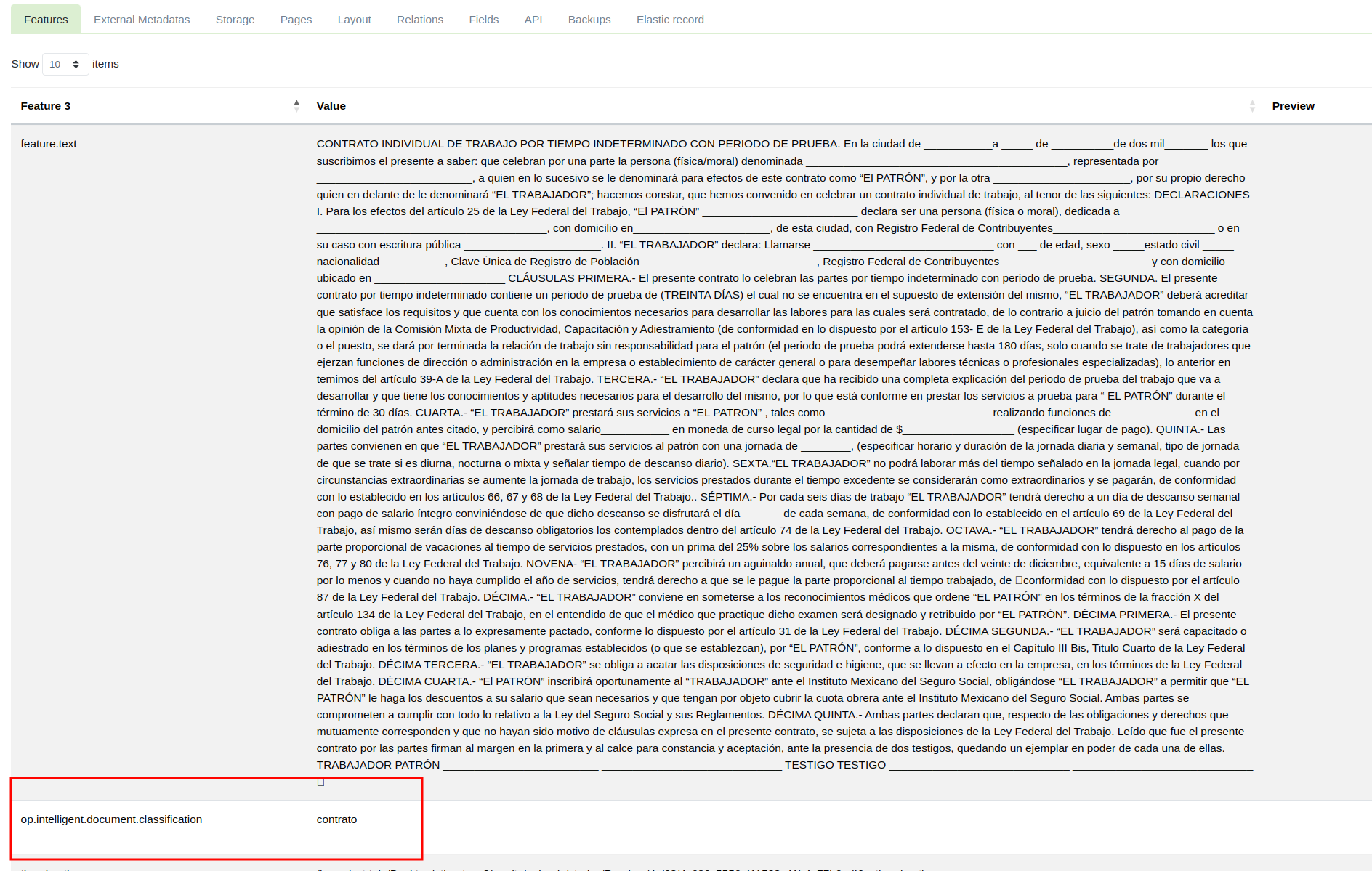
Task: Open the Layout tab
Action: (x=354, y=20)
